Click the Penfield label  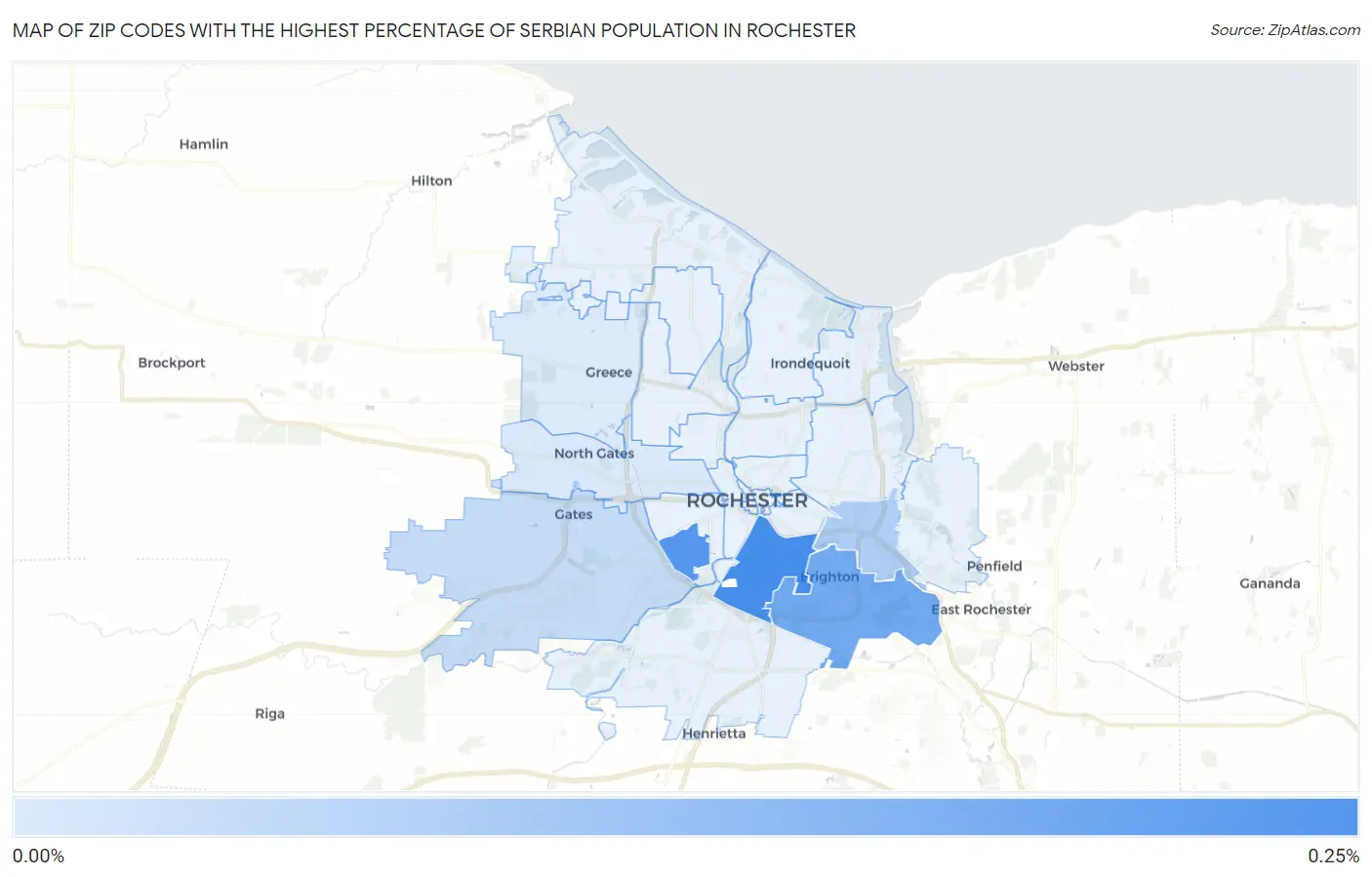click(x=994, y=567)
